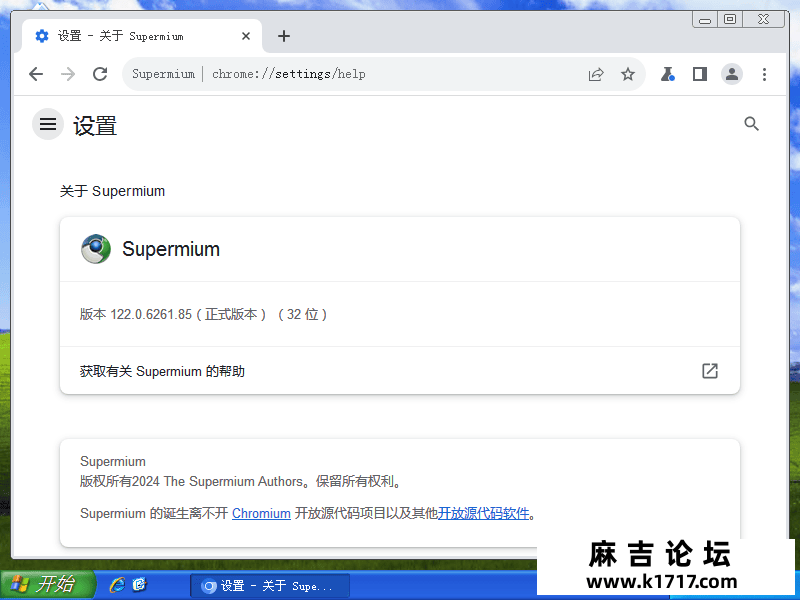Share this page via the share icon
Screen dimensions: 800x600
pyautogui.click(x=596, y=74)
